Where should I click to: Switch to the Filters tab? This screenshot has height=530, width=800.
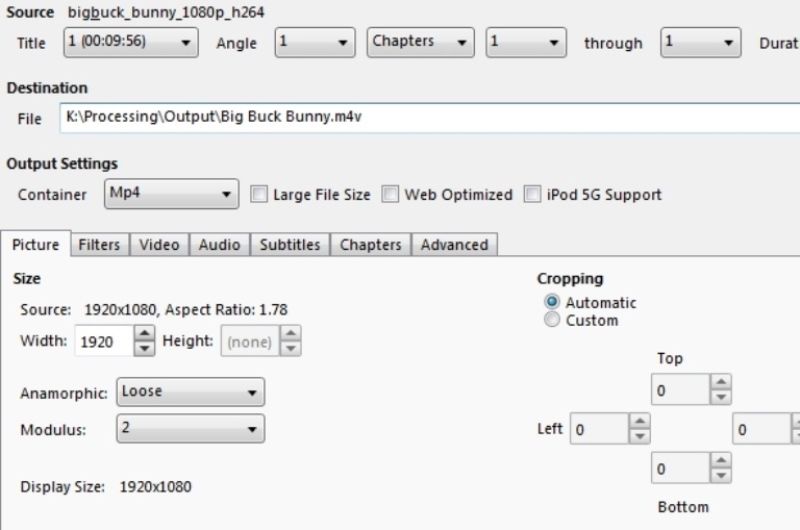pyautogui.click(x=99, y=245)
